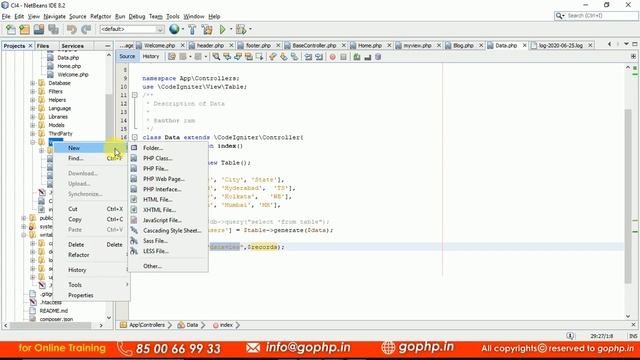The image size is (640, 360).
Task: Start macro recording with red circle icon
Action: [333, 57]
